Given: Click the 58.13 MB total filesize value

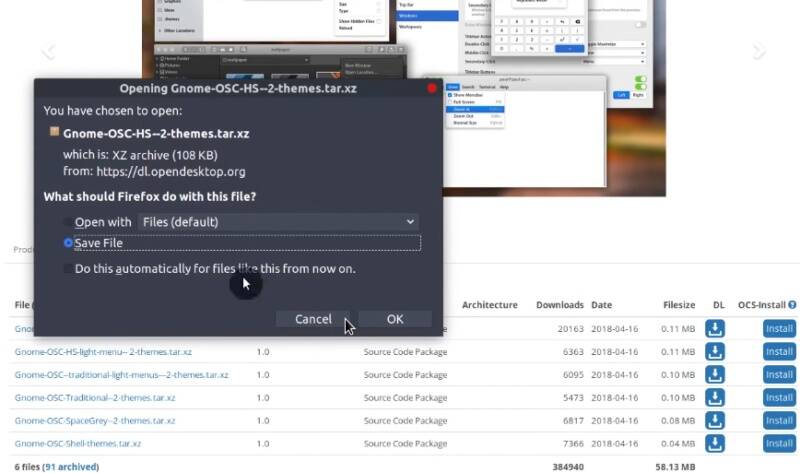Looking at the screenshot, I should [675, 467].
